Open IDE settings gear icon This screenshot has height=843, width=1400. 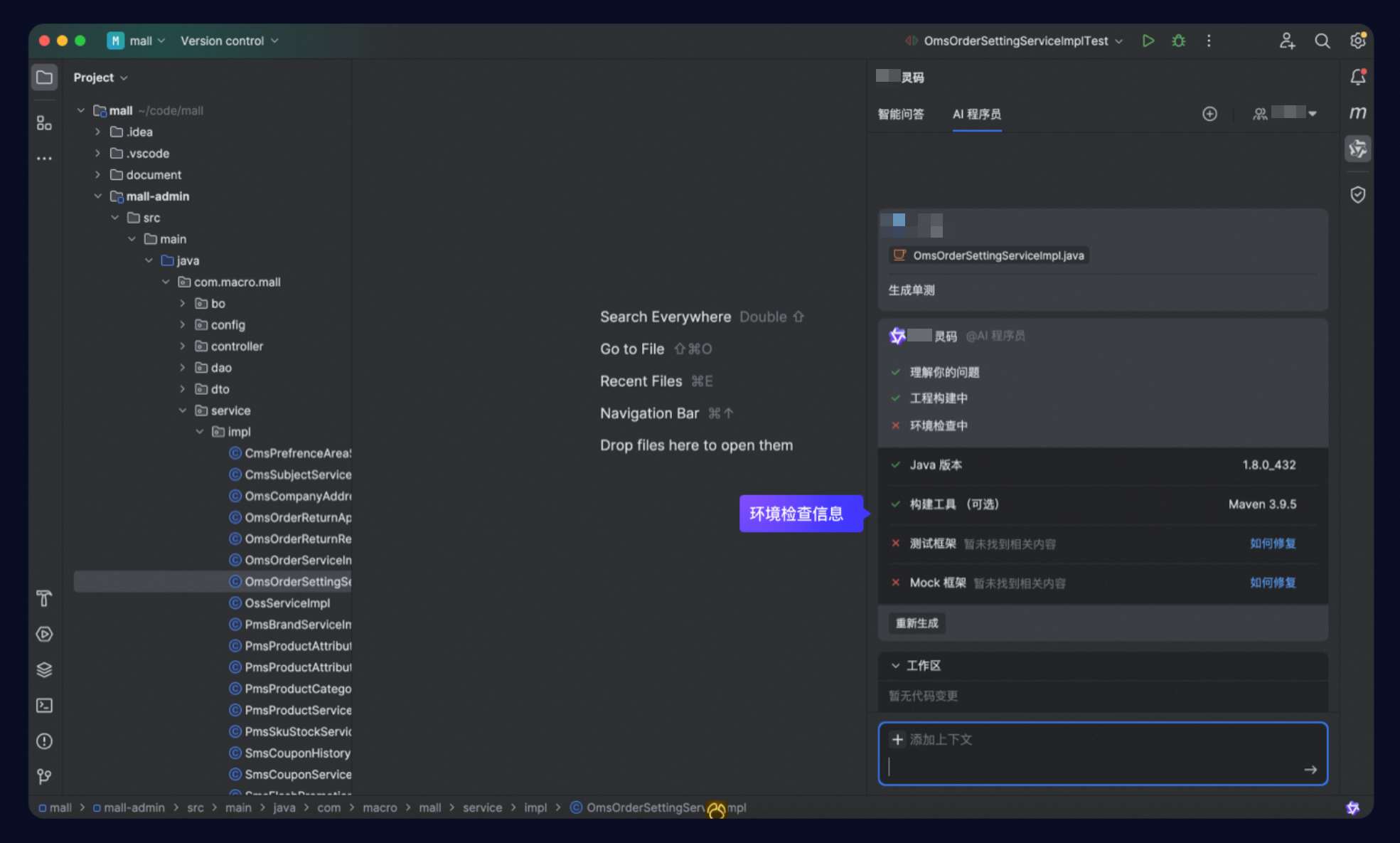pos(1357,41)
